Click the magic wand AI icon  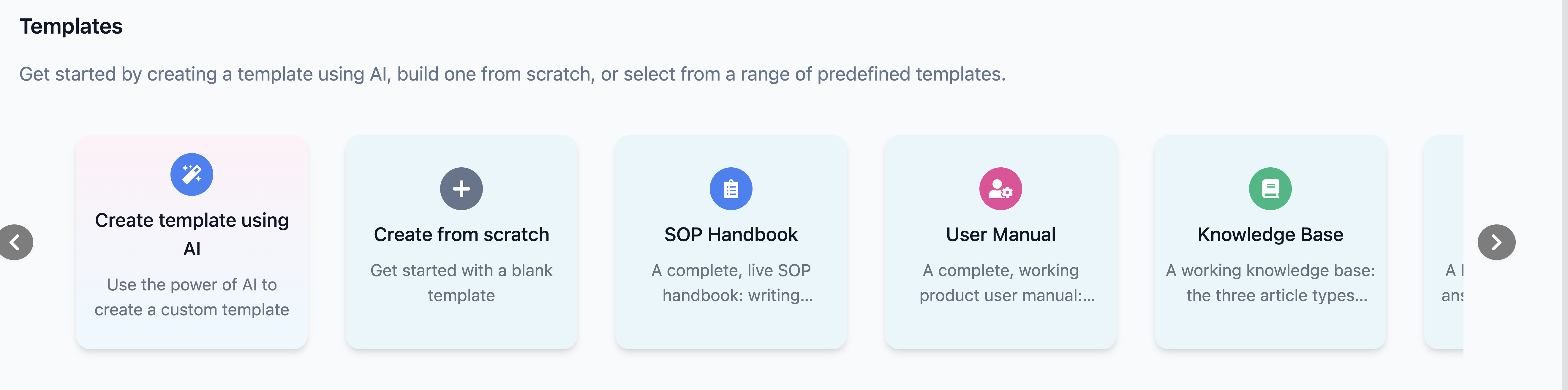pos(192,174)
